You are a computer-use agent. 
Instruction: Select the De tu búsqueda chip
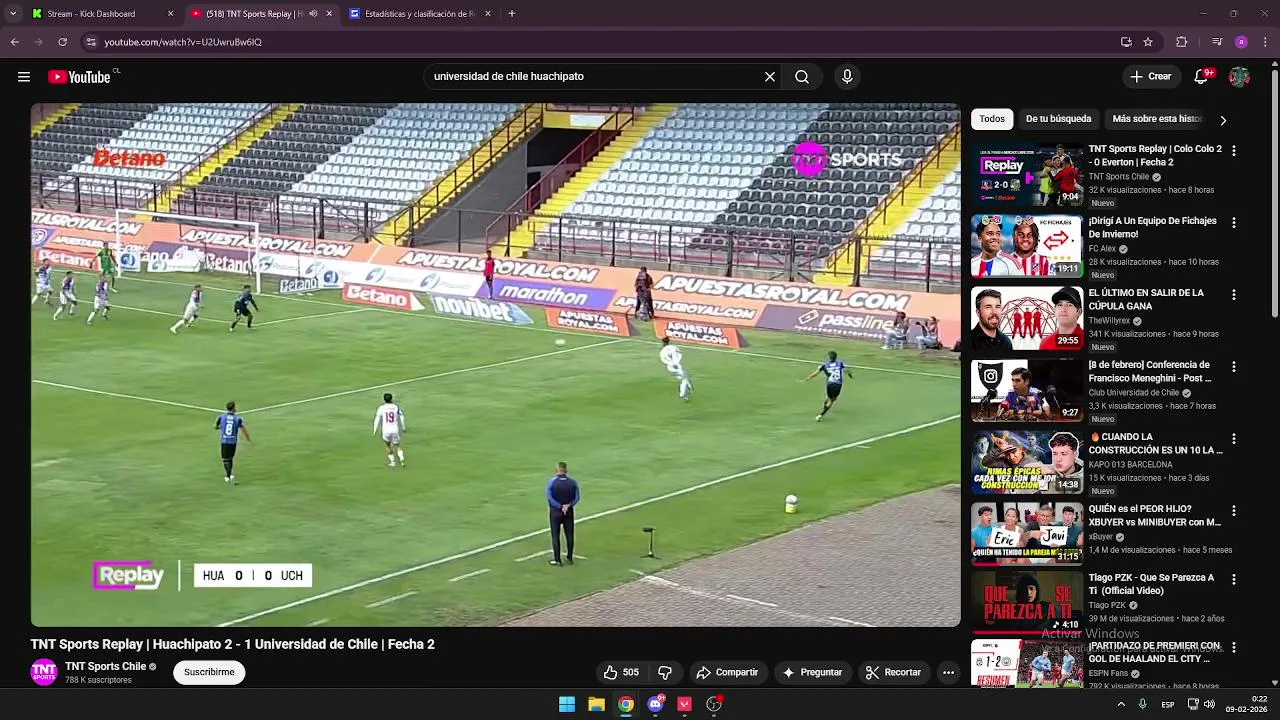1058,119
